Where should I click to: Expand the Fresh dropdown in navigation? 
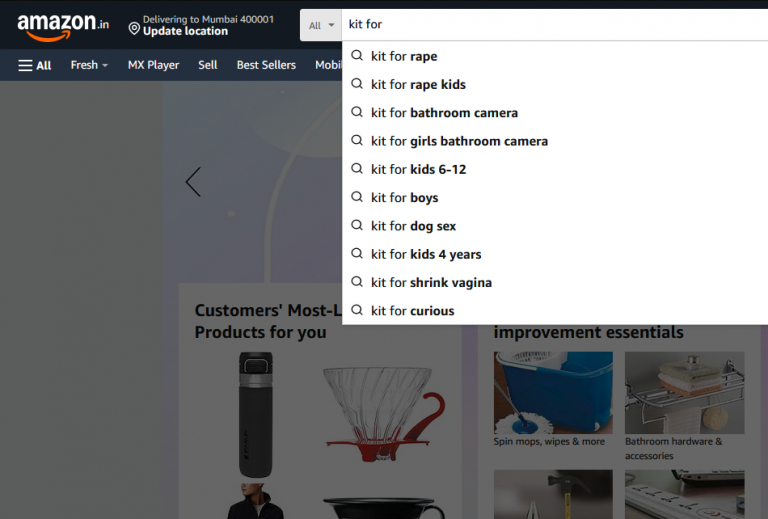coord(89,65)
